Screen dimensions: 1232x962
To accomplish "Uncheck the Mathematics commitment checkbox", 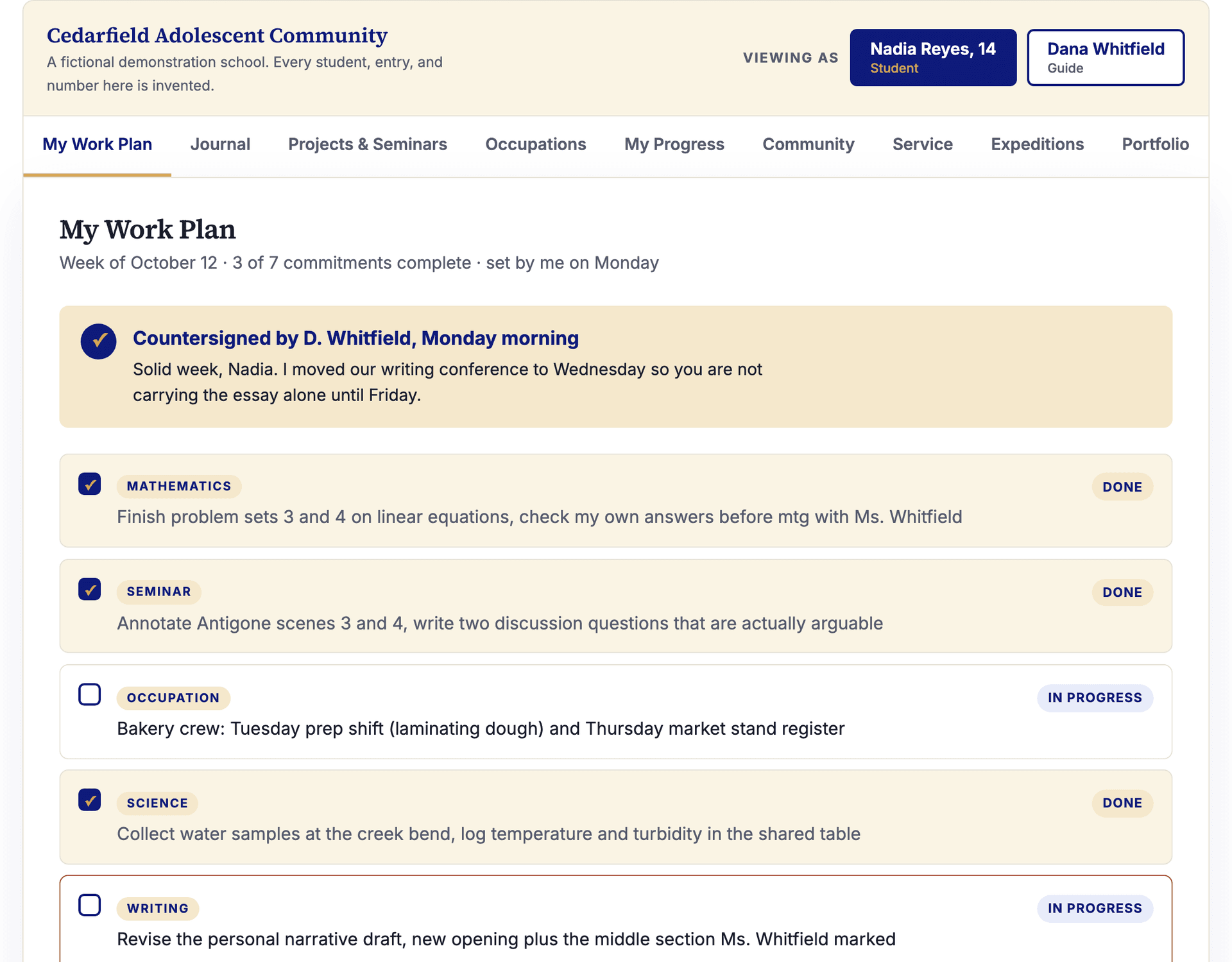I will pos(90,484).
